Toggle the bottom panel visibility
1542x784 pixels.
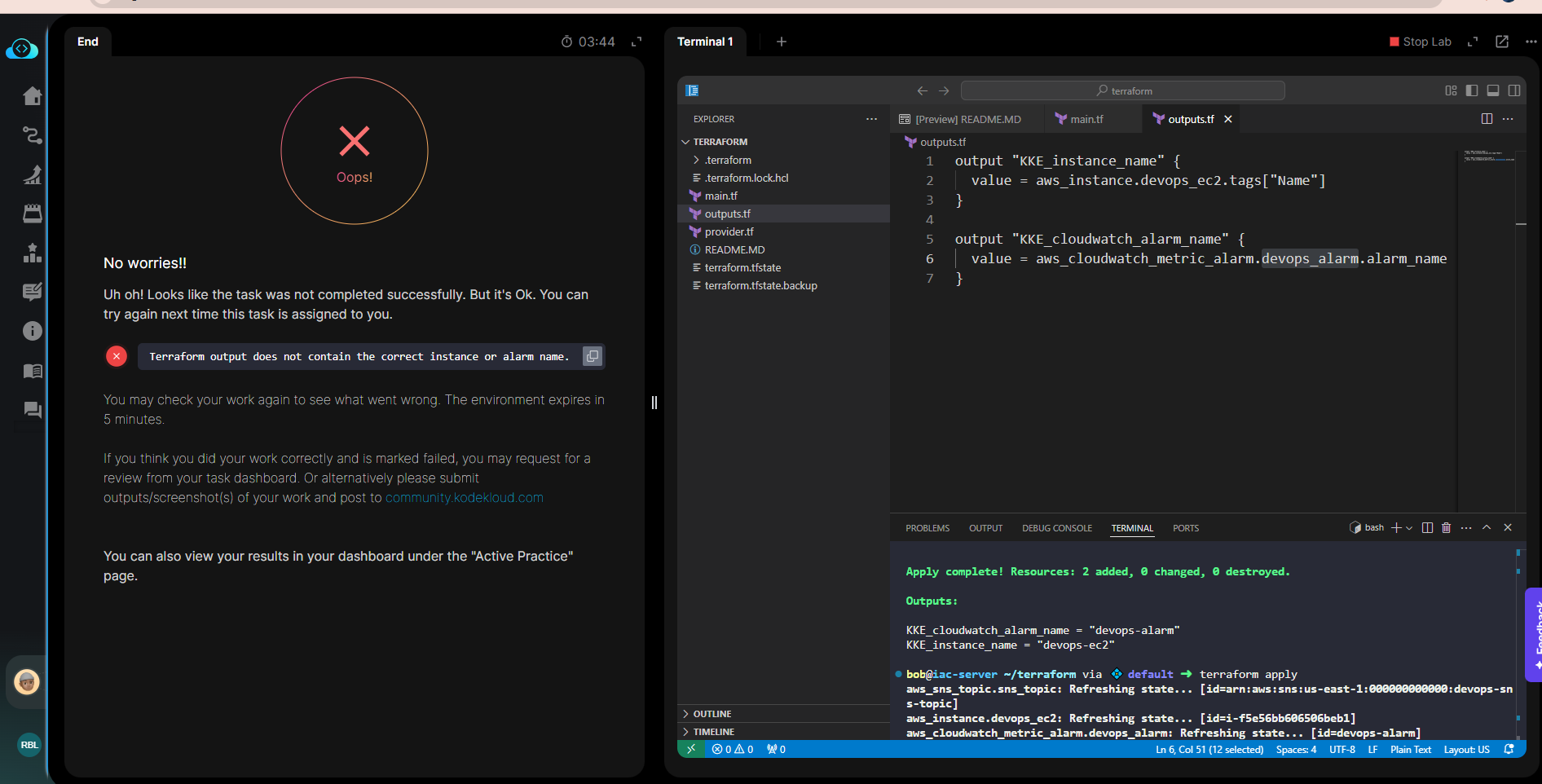[x=1493, y=90]
